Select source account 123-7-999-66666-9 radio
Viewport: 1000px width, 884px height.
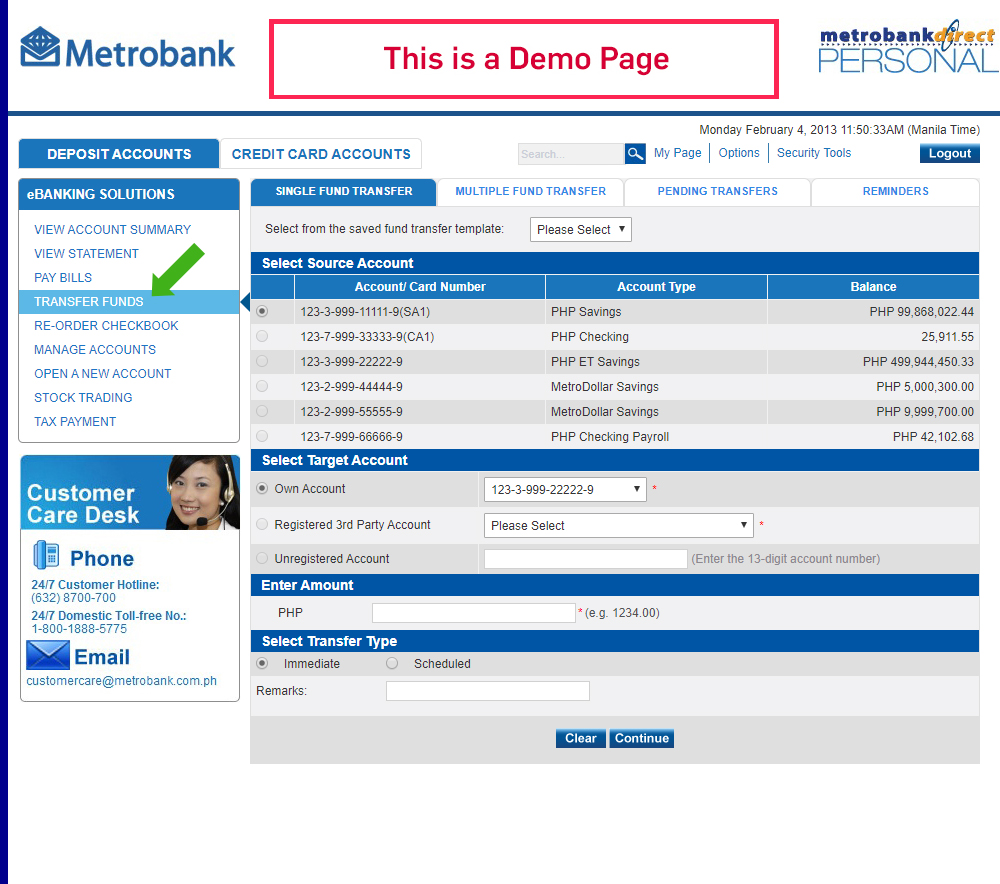tap(262, 436)
